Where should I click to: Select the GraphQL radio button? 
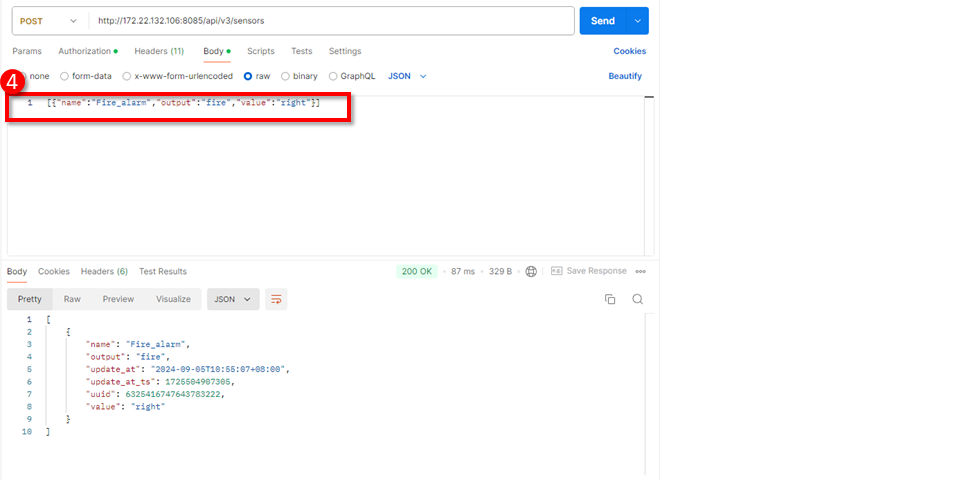point(334,76)
